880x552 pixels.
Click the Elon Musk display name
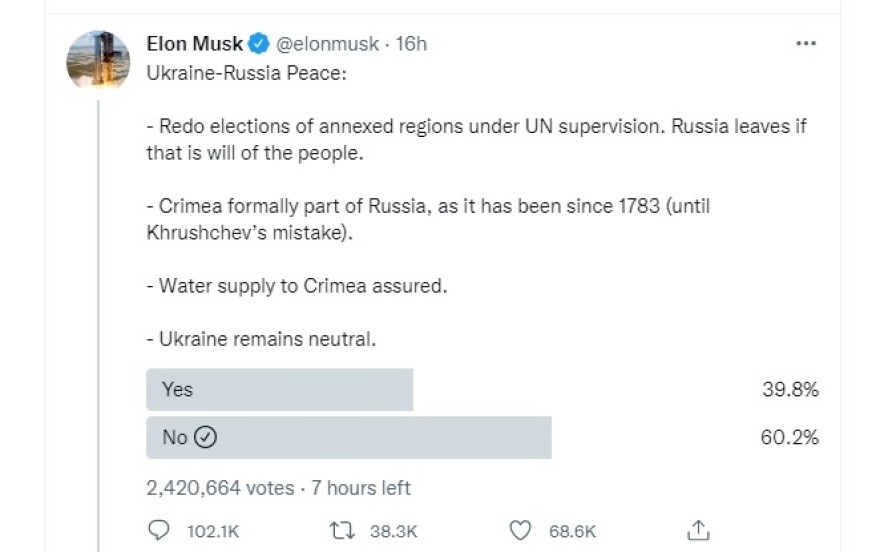195,44
